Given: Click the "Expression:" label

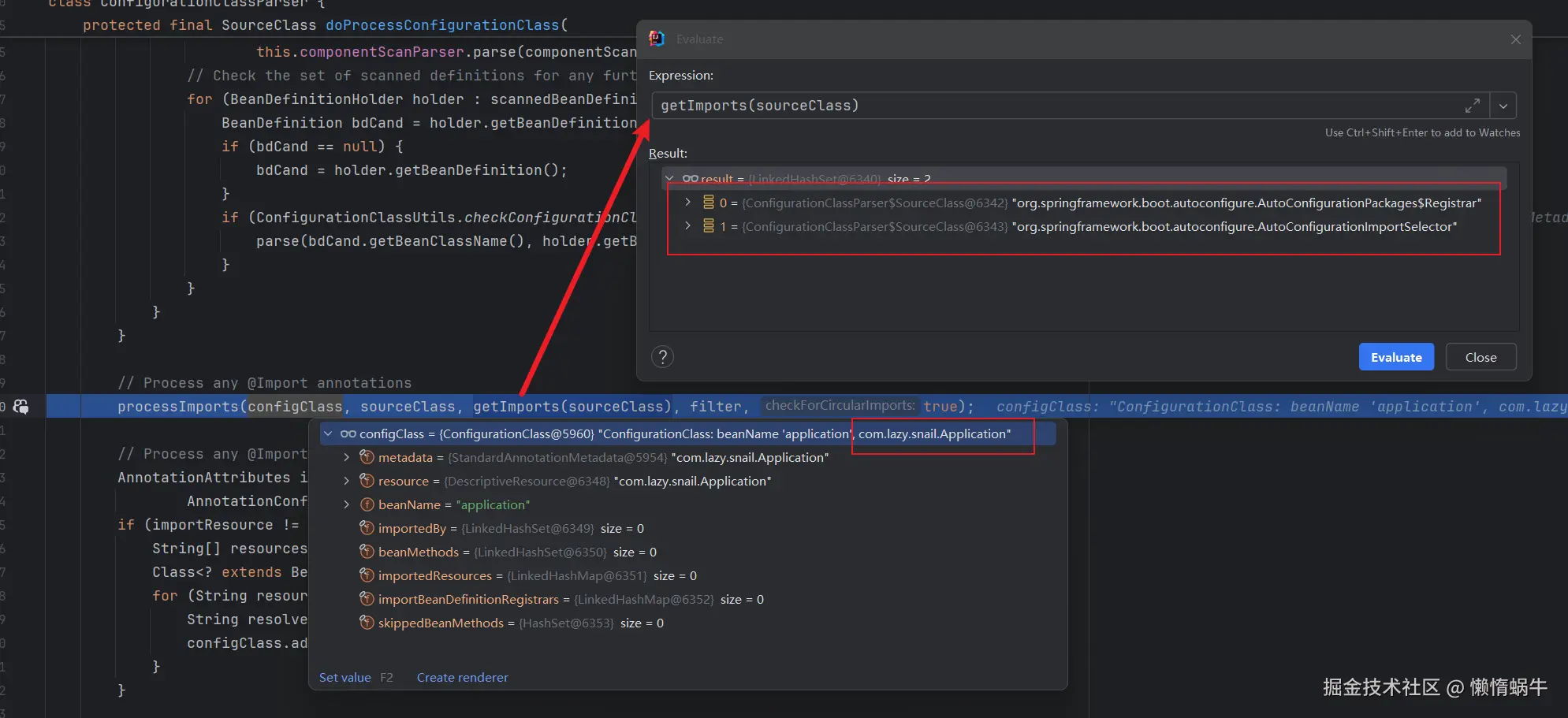Looking at the screenshot, I should coord(681,76).
